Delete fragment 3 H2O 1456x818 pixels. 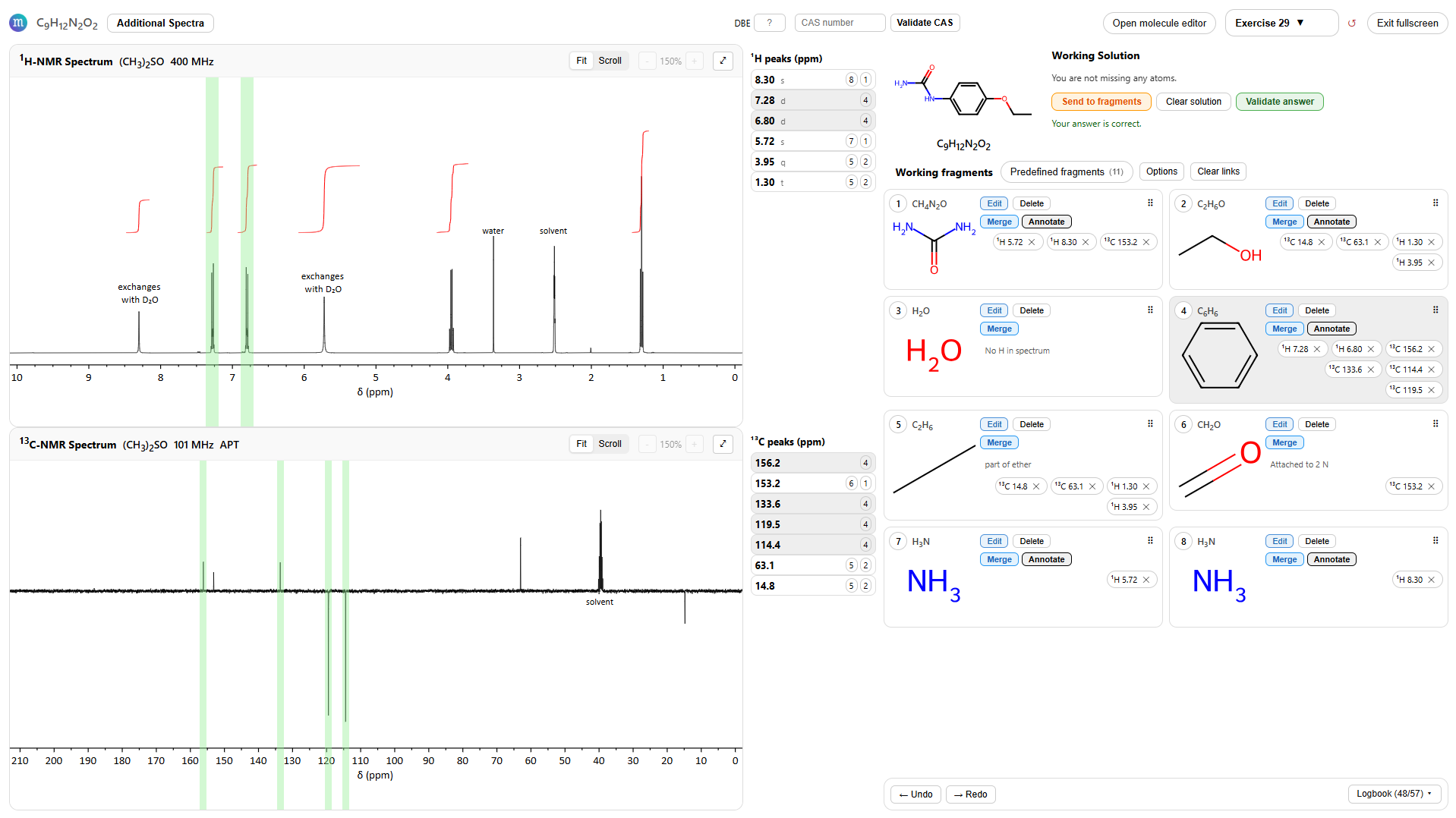point(1032,310)
